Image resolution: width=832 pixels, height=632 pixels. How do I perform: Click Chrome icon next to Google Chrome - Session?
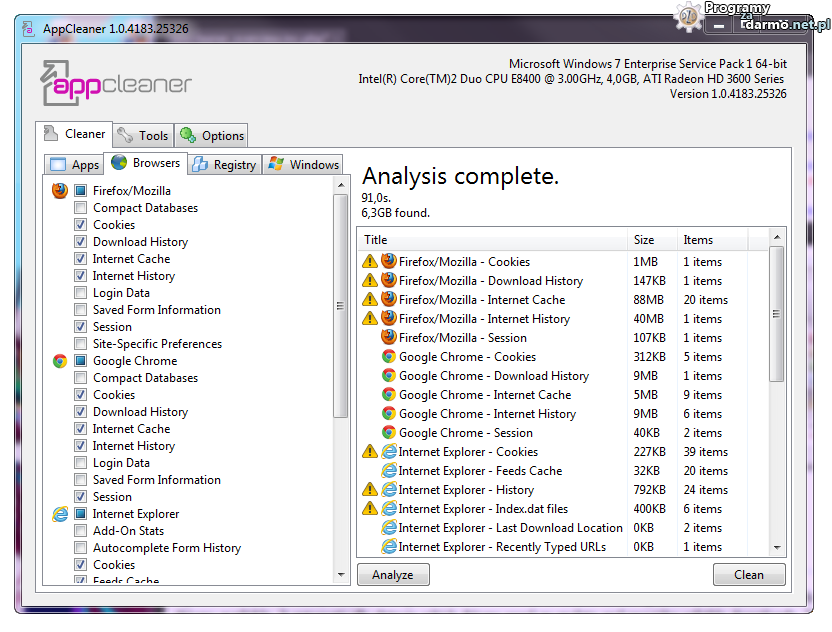(388, 433)
